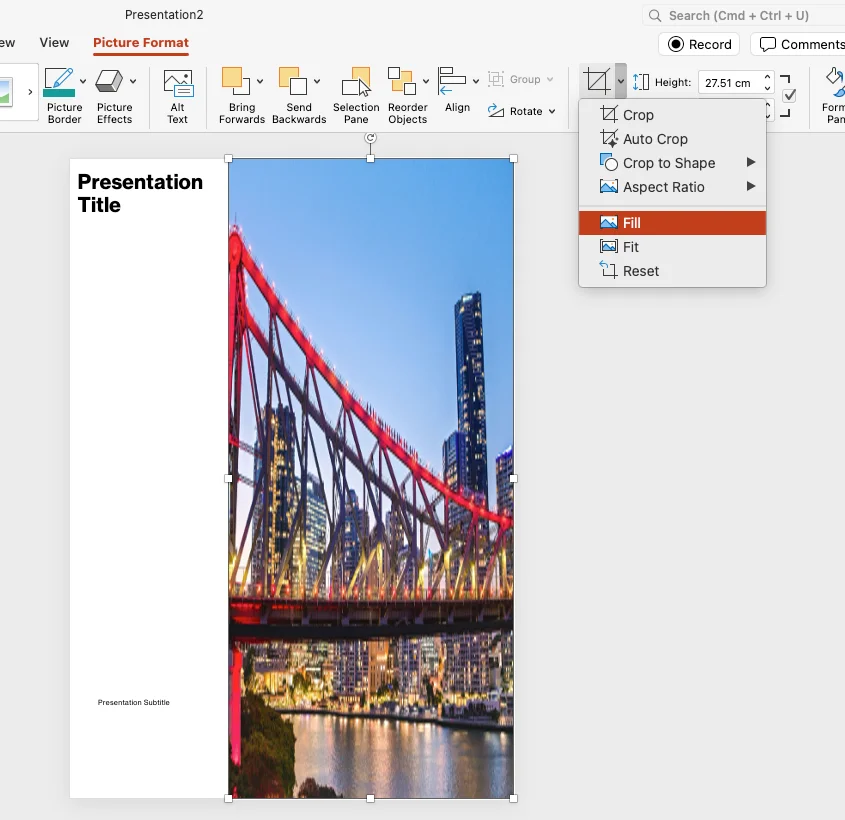Increase height with up stepper
Screen dimensions: 845x820
767,78
